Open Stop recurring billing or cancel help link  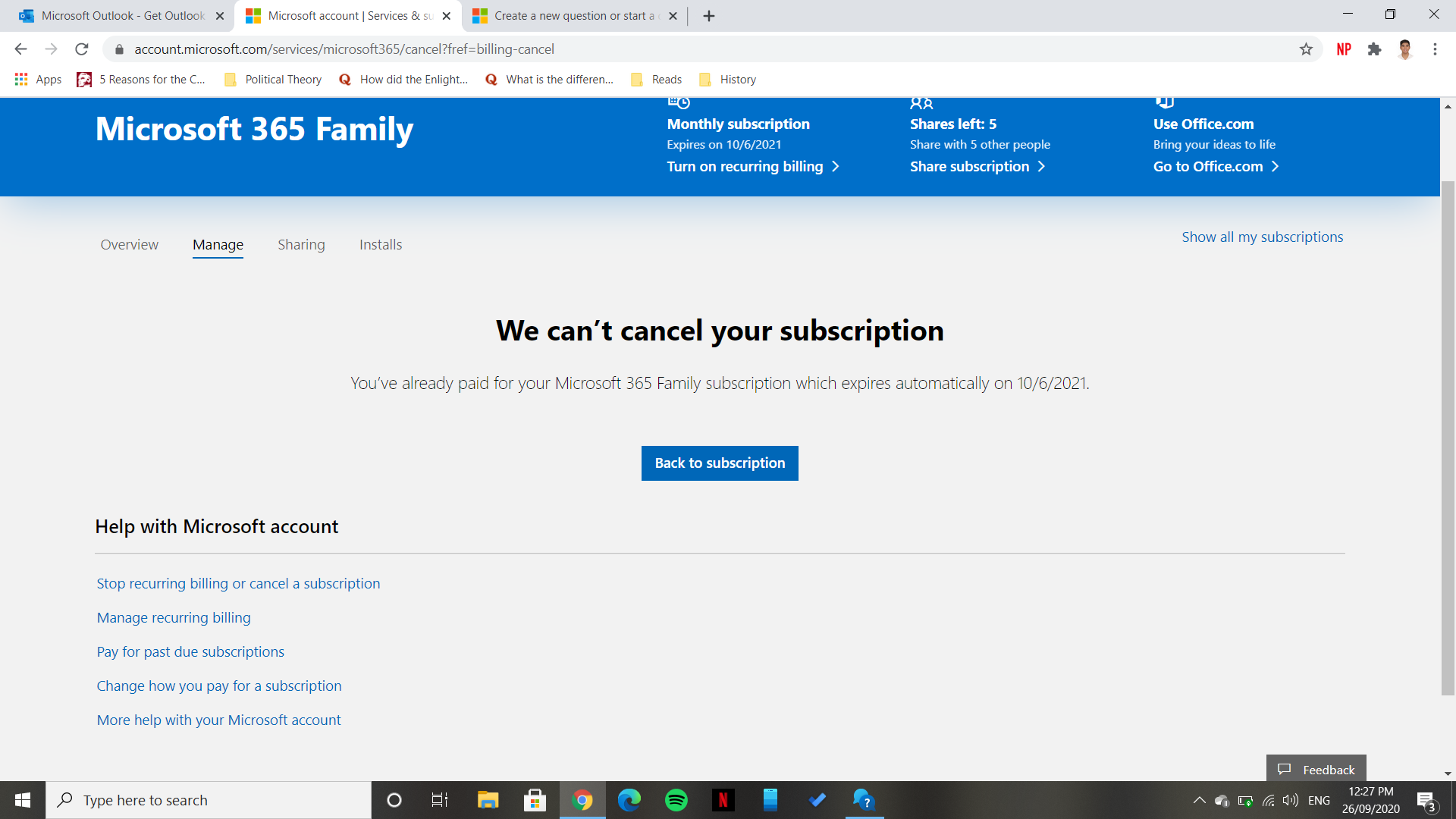(x=238, y=584)
